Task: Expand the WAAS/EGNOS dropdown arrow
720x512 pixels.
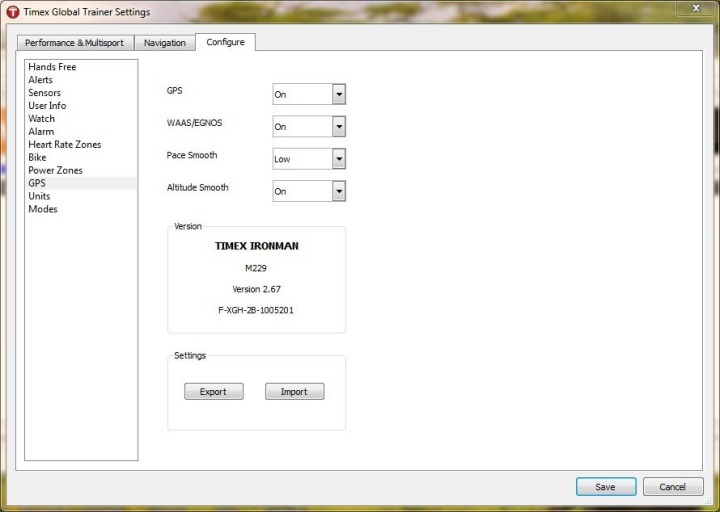Action: point(339,126)
